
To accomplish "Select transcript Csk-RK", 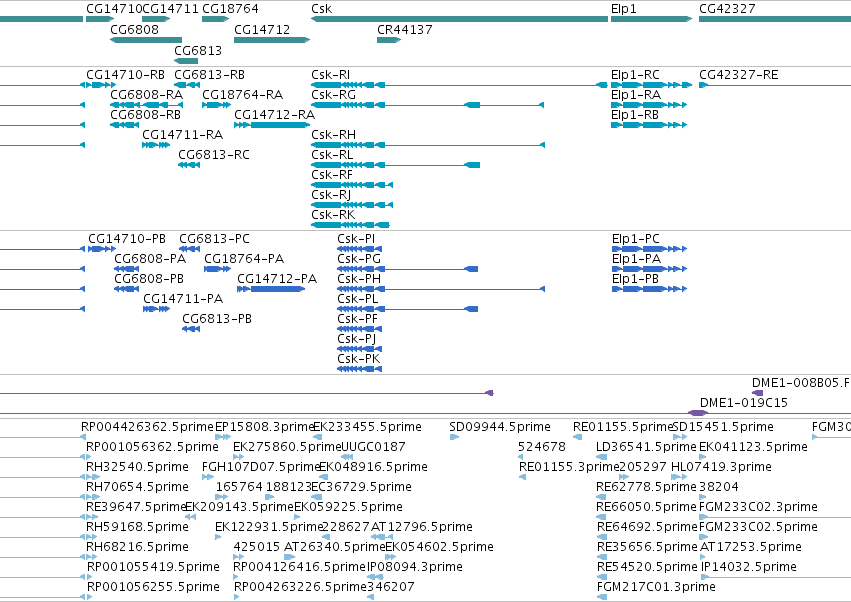I will 333,215.
